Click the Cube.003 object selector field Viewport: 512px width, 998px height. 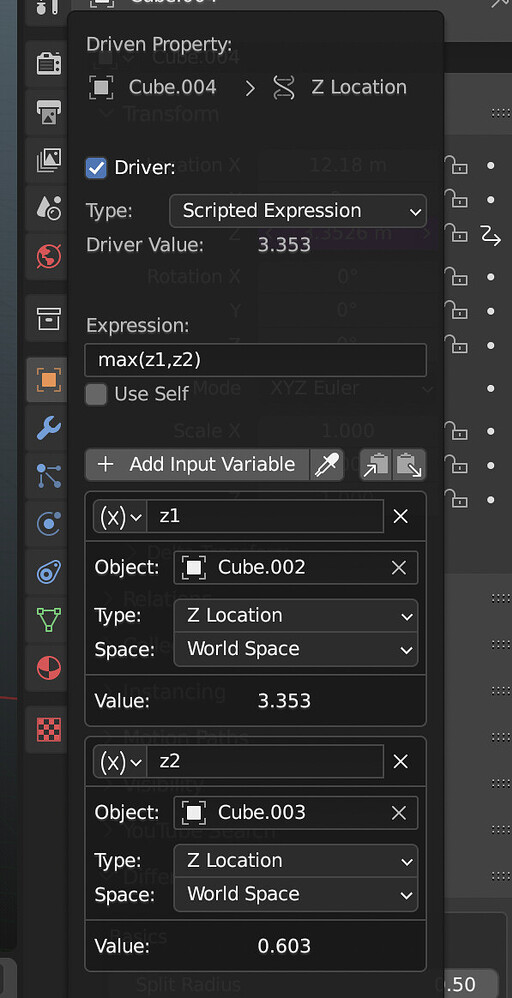point(295,813)
